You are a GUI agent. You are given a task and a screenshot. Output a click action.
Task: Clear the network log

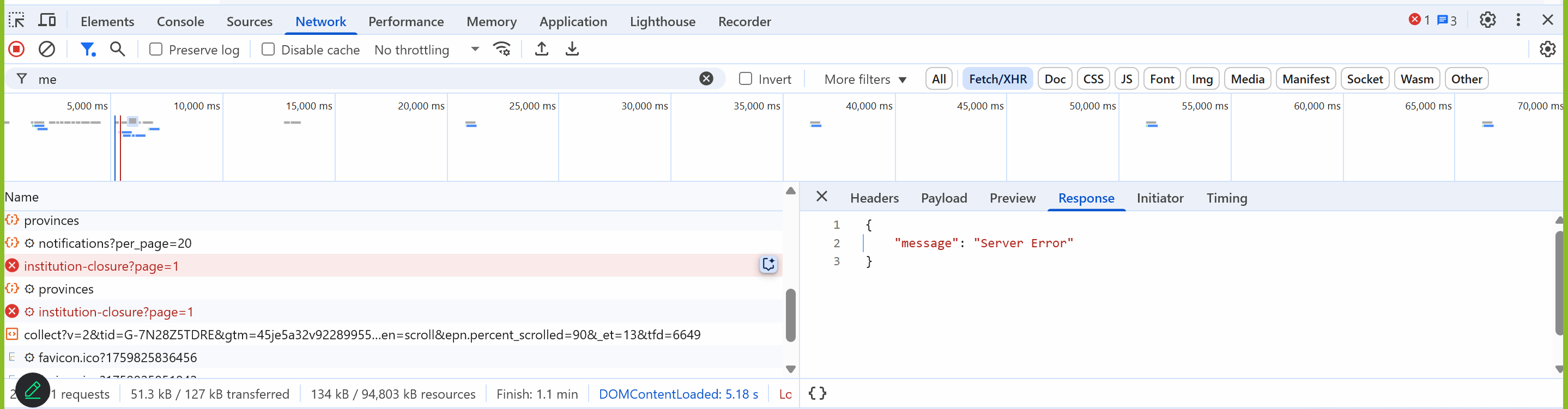(47, 50)
